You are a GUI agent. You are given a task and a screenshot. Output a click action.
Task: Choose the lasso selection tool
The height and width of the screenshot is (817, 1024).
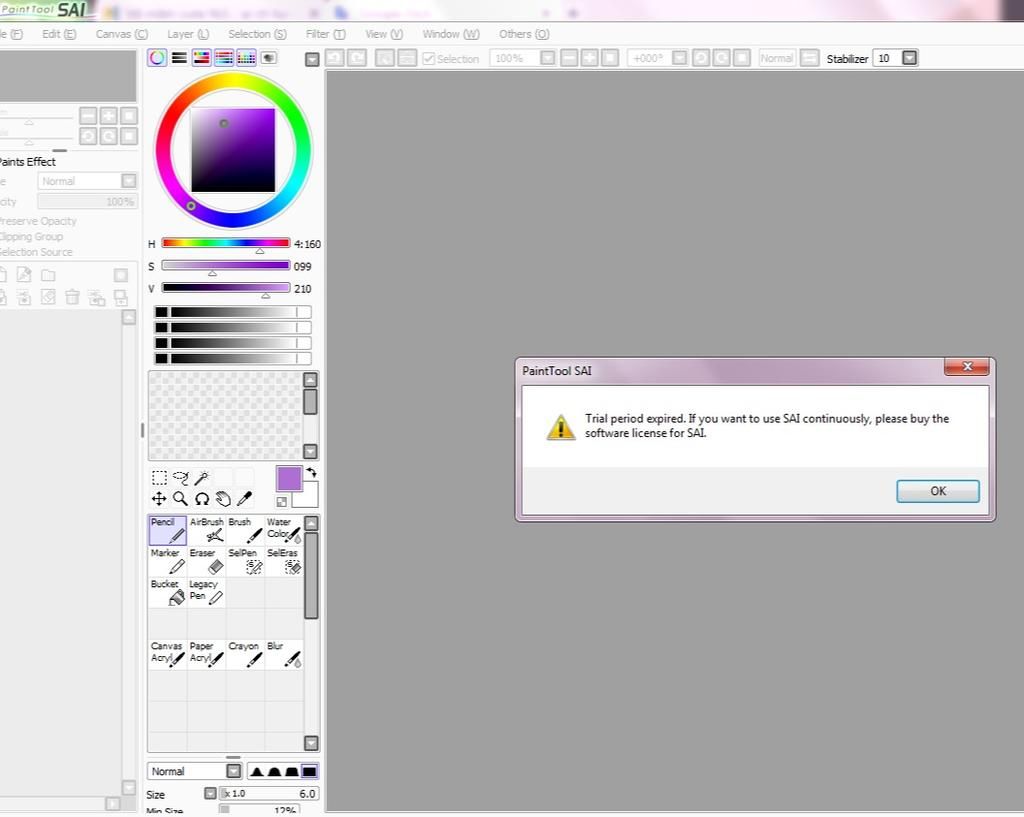(x=181, y=478)
